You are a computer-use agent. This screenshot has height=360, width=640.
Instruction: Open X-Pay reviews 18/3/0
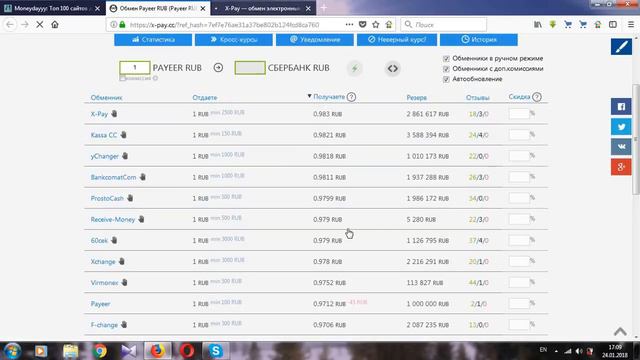click(478, 114)
